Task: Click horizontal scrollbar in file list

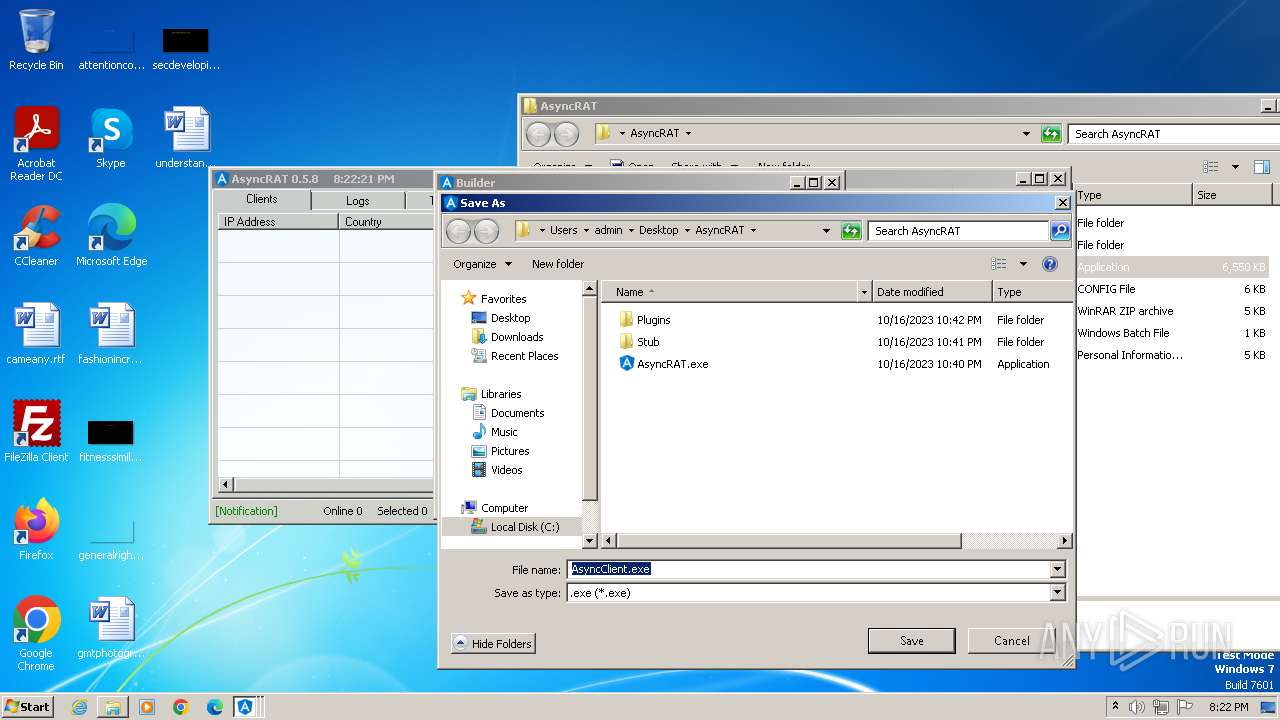Action: coord(788,541)
